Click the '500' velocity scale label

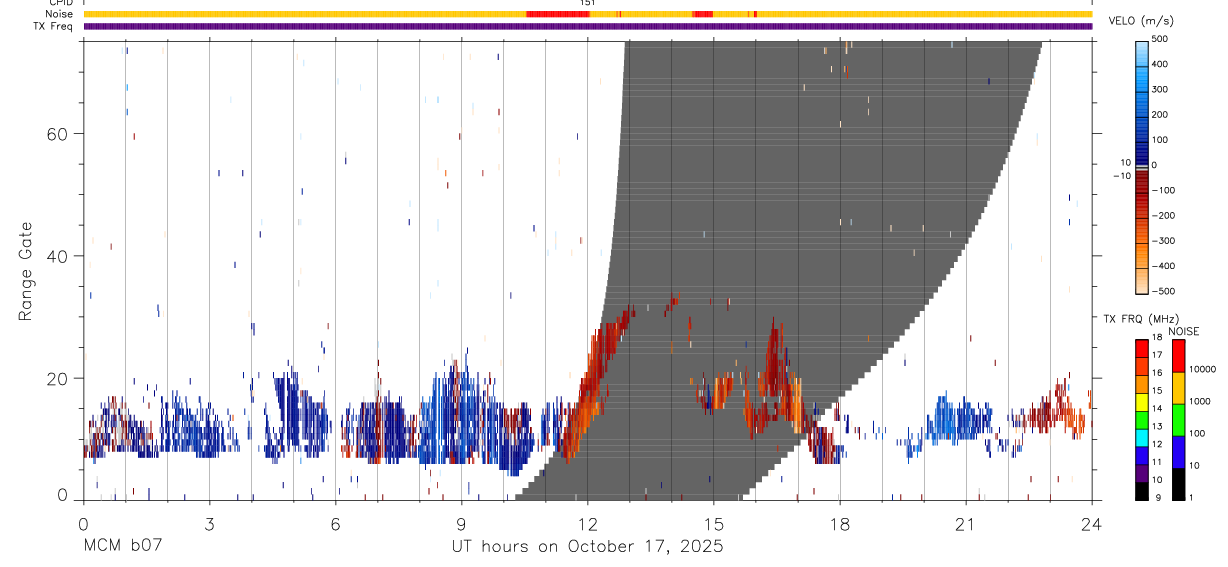pyautogui.click(x=1160, y=38)
